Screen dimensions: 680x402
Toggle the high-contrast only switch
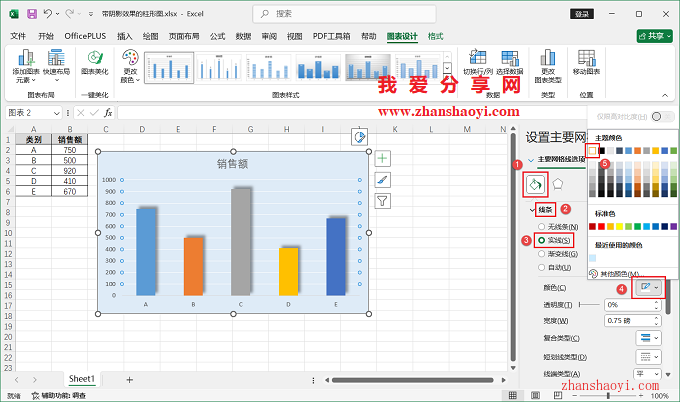(662, 116)
